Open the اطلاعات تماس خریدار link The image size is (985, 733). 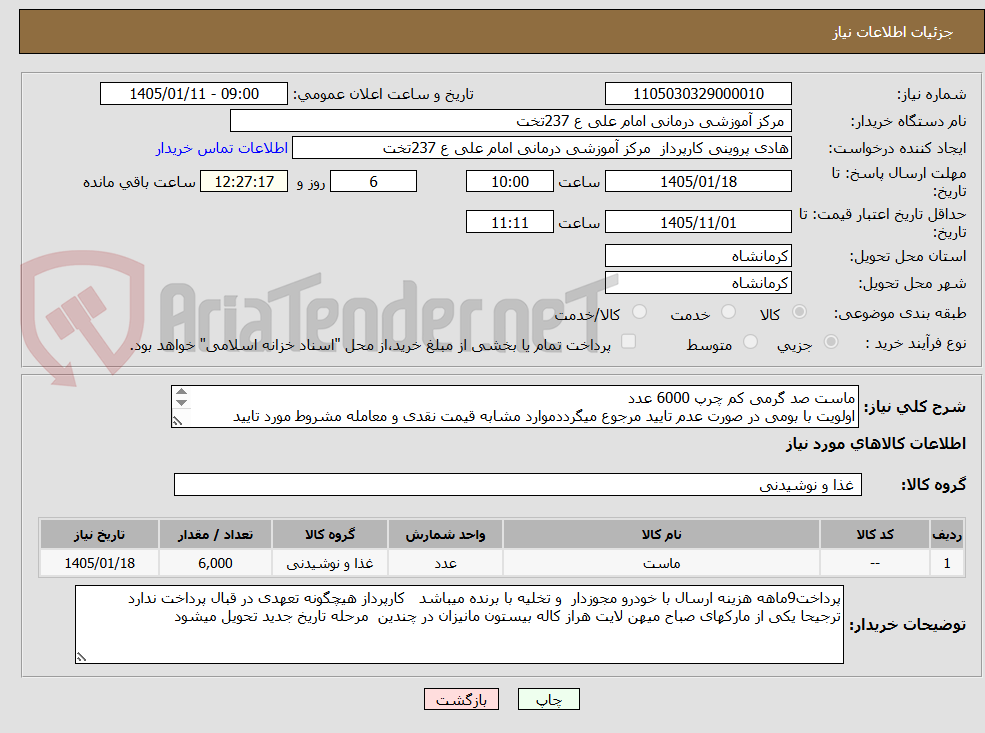(222, 148)
